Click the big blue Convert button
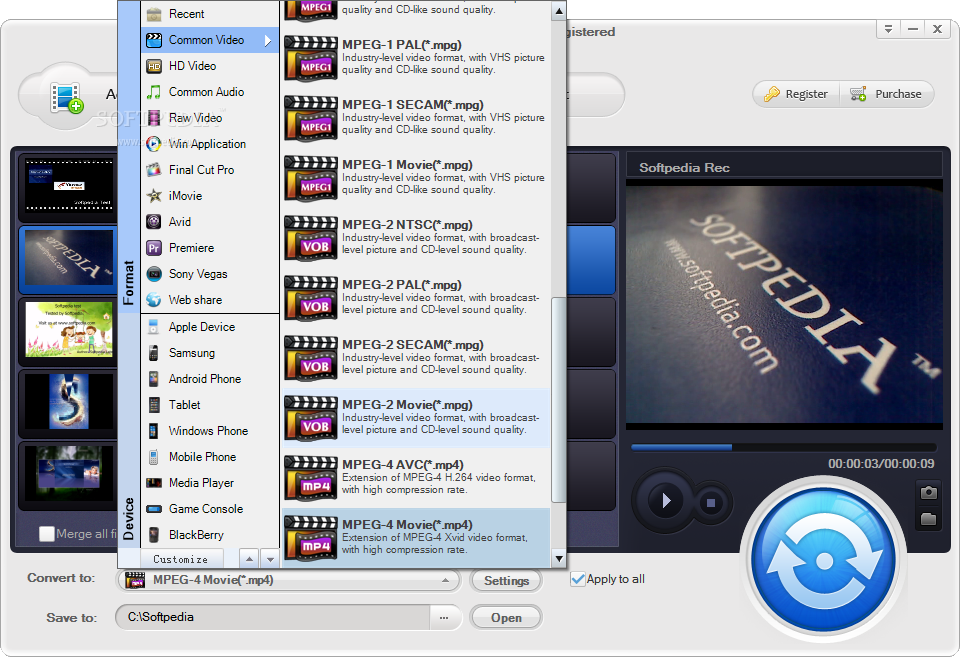 [823, 560]
